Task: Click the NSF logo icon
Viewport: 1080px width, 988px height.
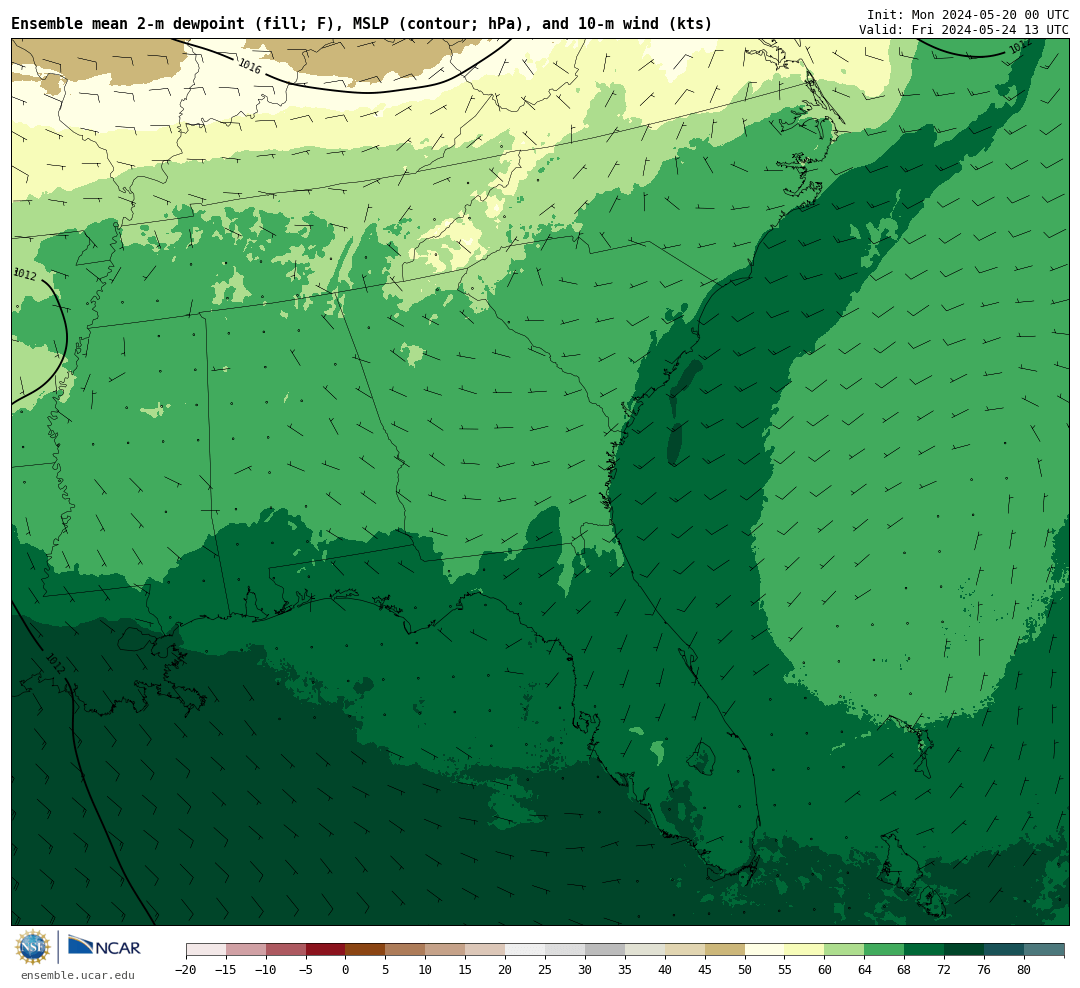Action: (x=32, y=947)
